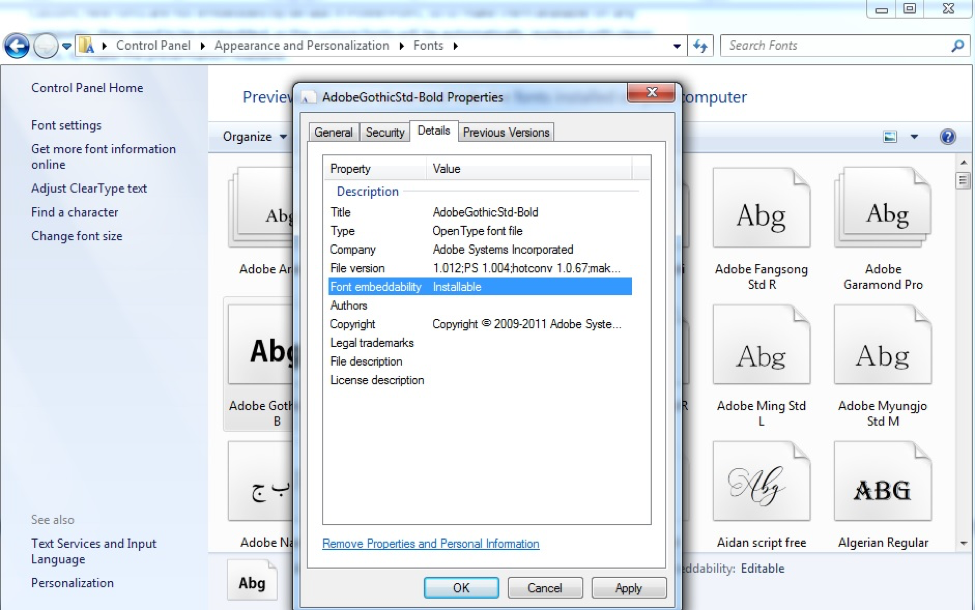Select the Title property row

pos(480,212)
